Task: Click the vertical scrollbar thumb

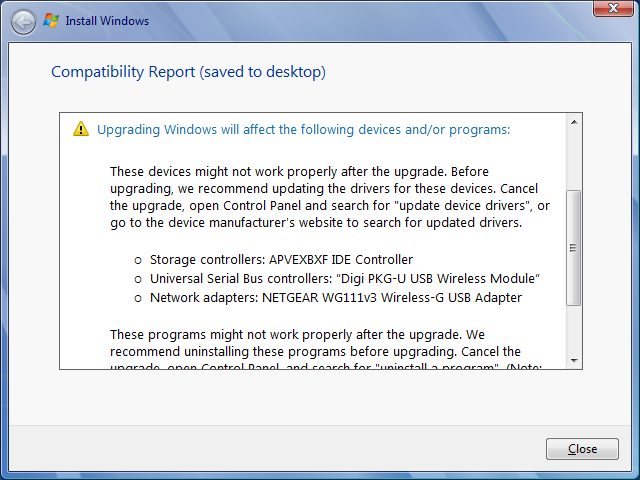Action: [x=573, y=248]
